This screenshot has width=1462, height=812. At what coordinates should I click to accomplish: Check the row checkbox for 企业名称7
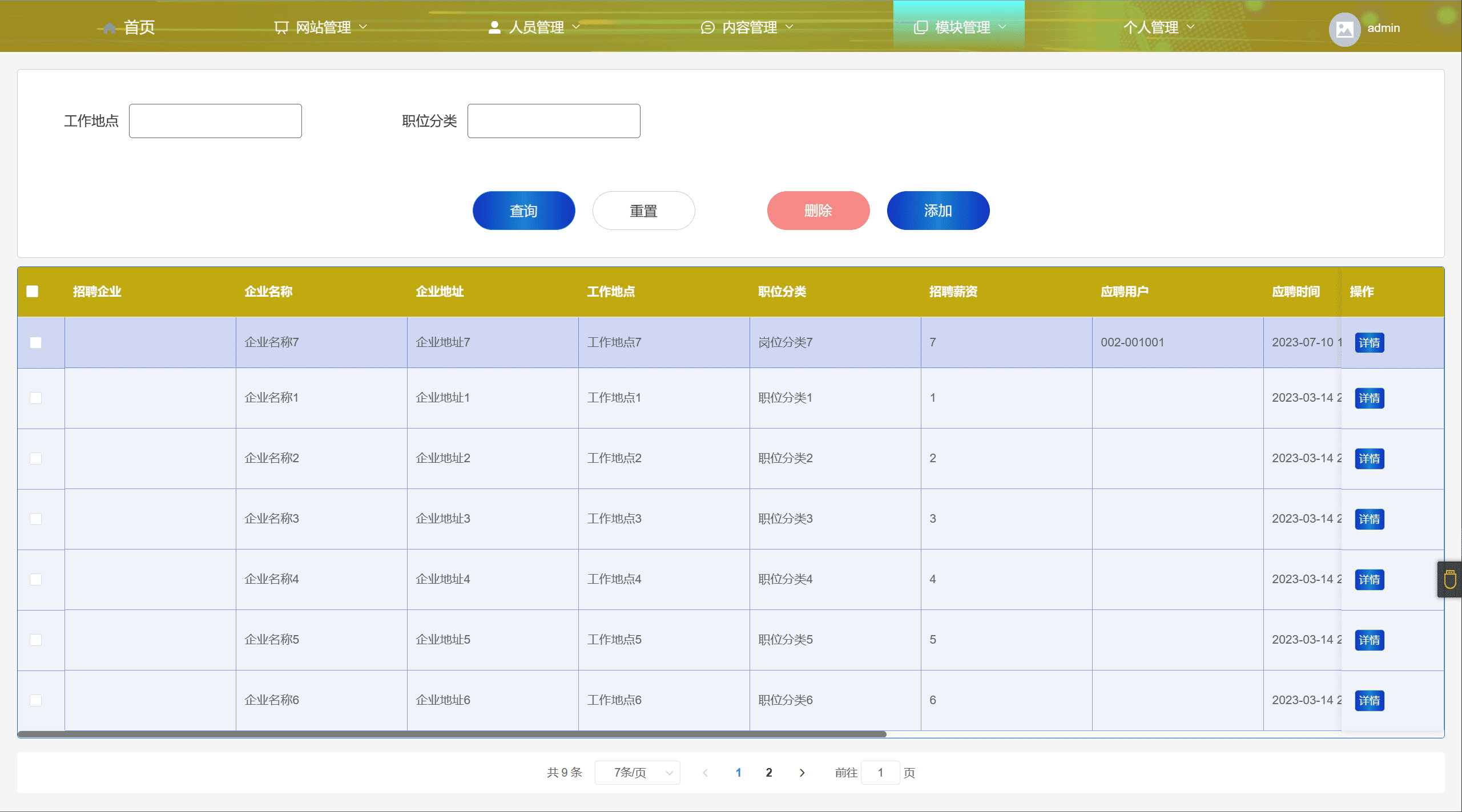tap(36, 342)
